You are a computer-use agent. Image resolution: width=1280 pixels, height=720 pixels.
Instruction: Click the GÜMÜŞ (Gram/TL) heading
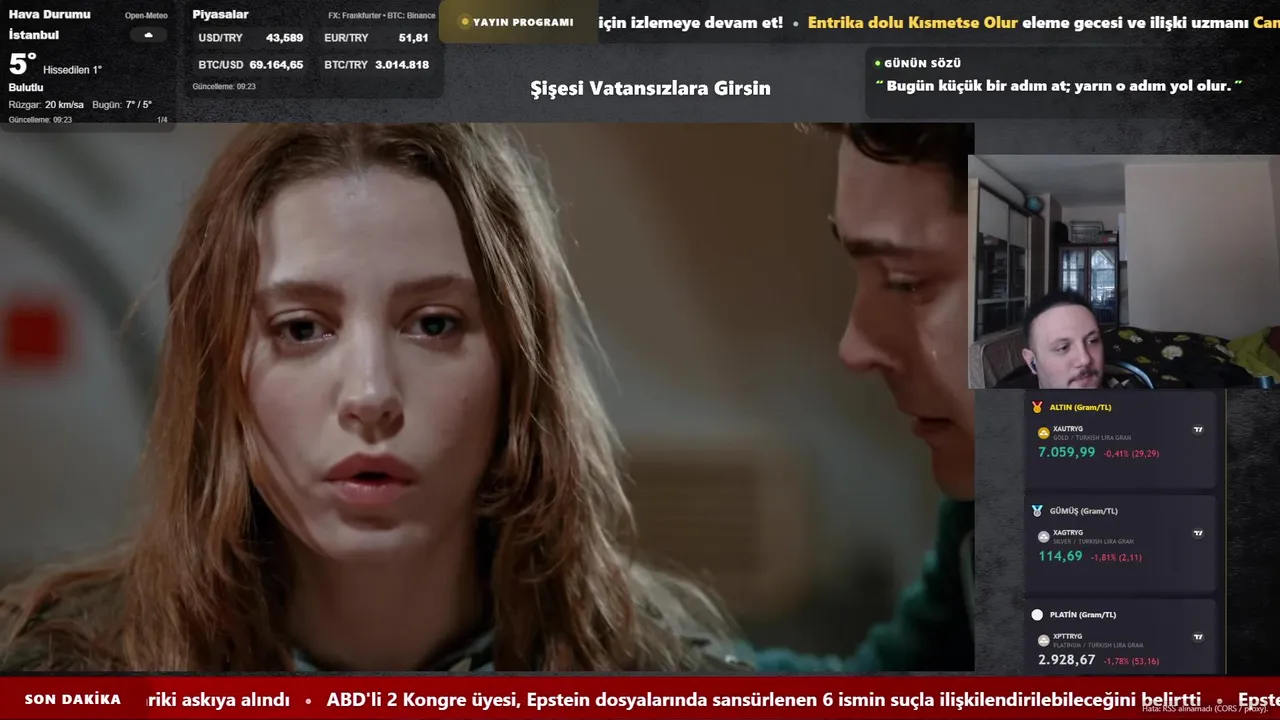(1083, 511)
